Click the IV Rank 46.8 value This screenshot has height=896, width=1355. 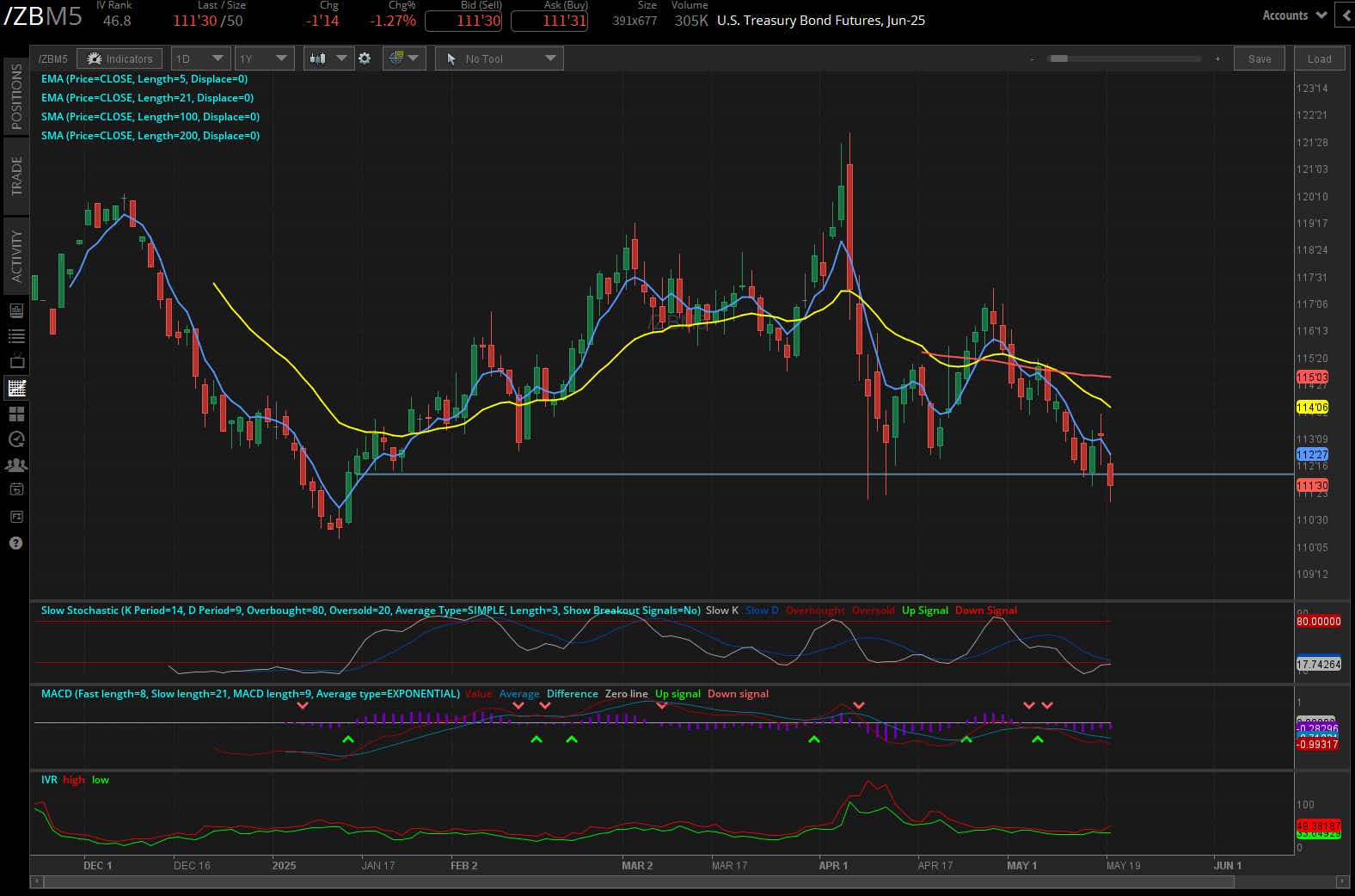pyautogui.click(x=117, y=21)
